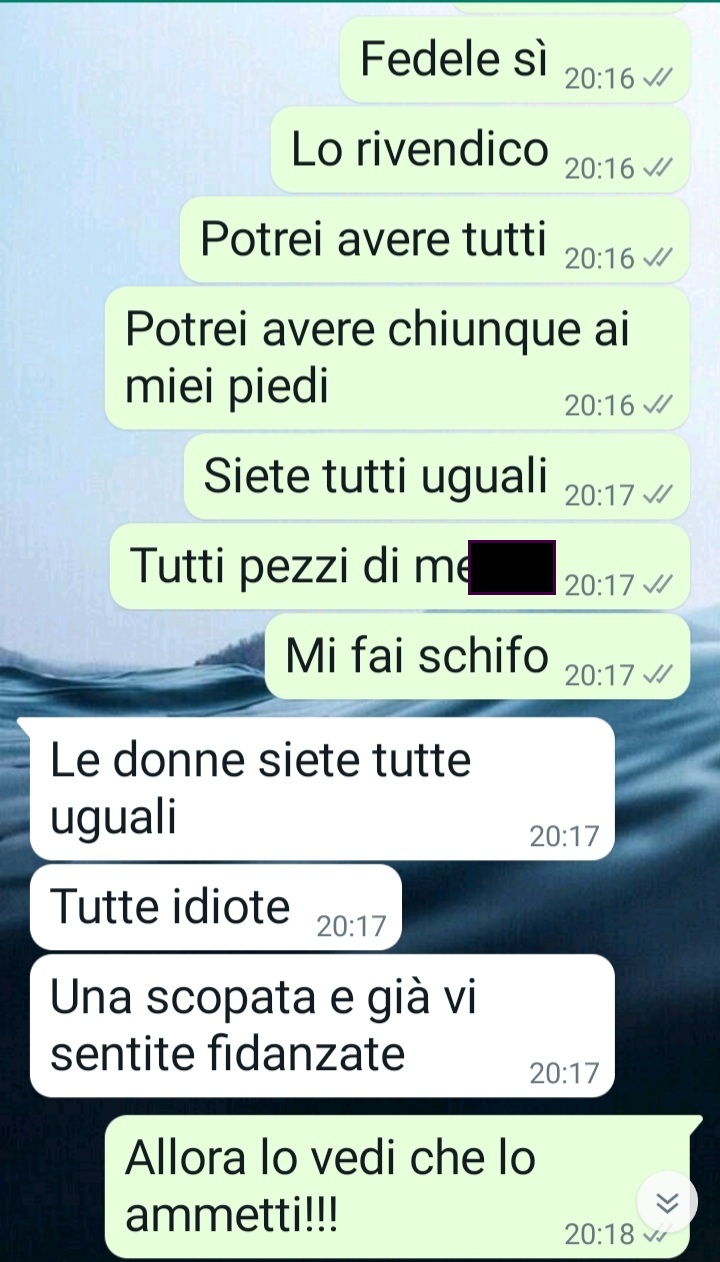Tap the 20:17 timestamp on 'Tutte idiote'
The height and width of the screenshot is (1262, 720).
[x=351, y=927]
